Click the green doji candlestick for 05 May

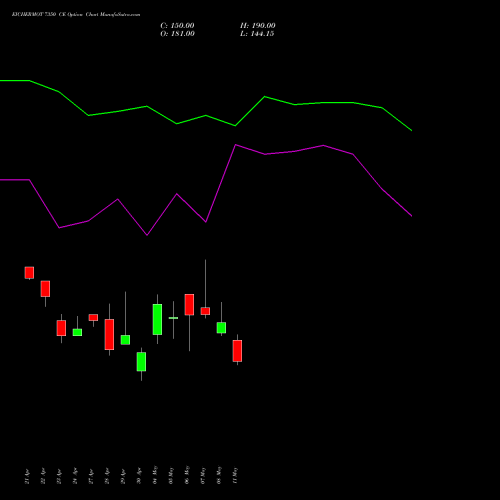point(173,318)
